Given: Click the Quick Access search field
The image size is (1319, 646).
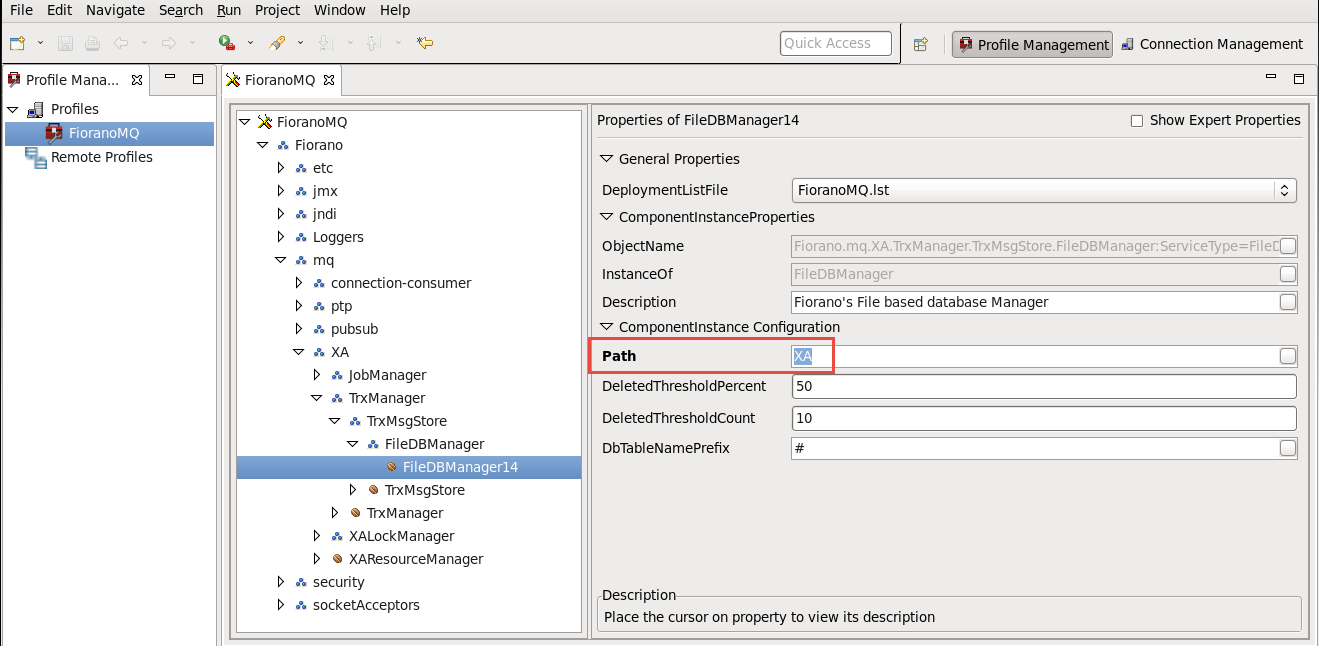Looking at the screenshot, I should point(836,43).
